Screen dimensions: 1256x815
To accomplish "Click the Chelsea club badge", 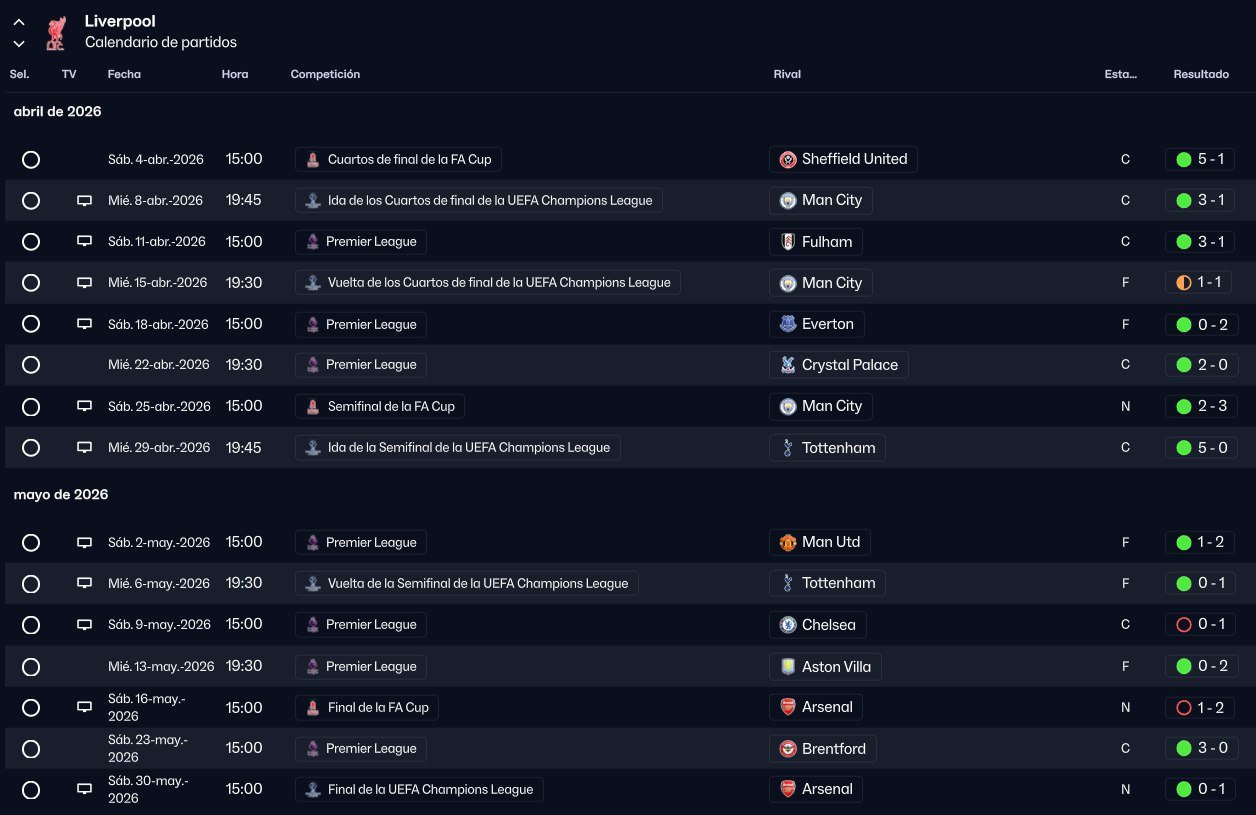I will (x=788, y=625).
